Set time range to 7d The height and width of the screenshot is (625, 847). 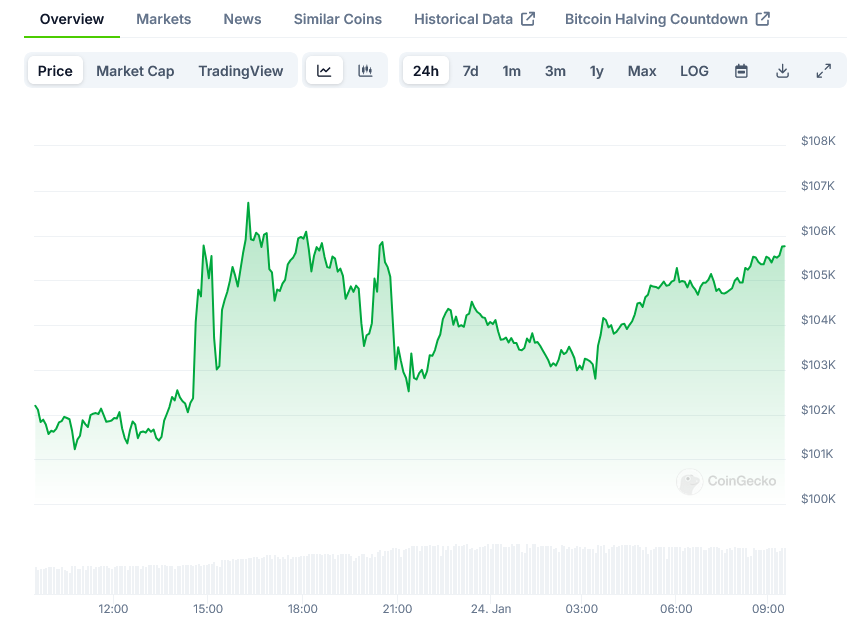tap(470, 71)
